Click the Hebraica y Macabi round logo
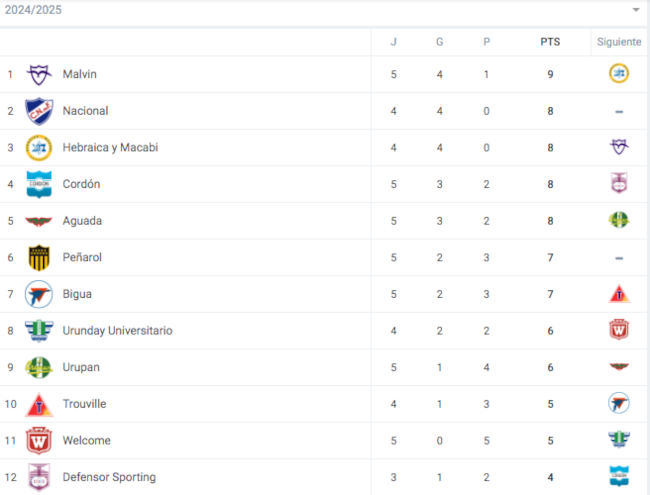650x495 pixels. 39,148
